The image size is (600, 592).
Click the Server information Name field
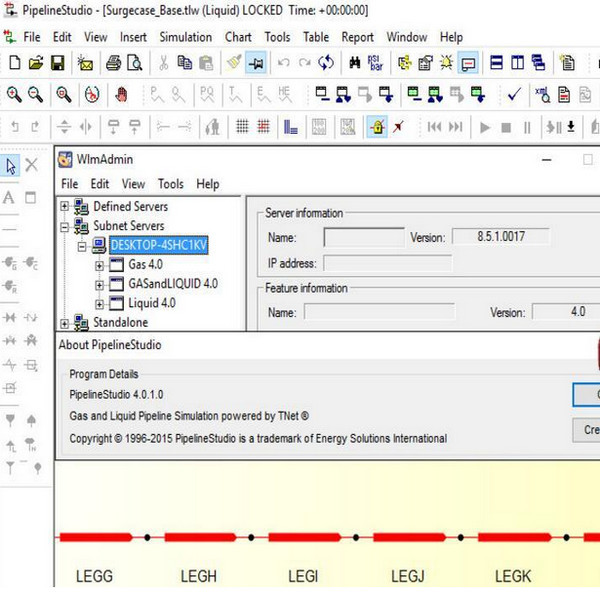[363, 238]
